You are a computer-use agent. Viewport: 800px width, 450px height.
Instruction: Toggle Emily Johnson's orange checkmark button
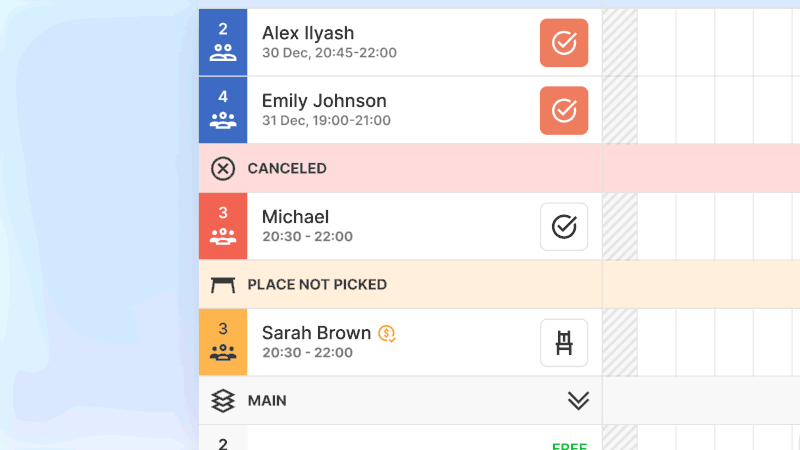[564, 110]
